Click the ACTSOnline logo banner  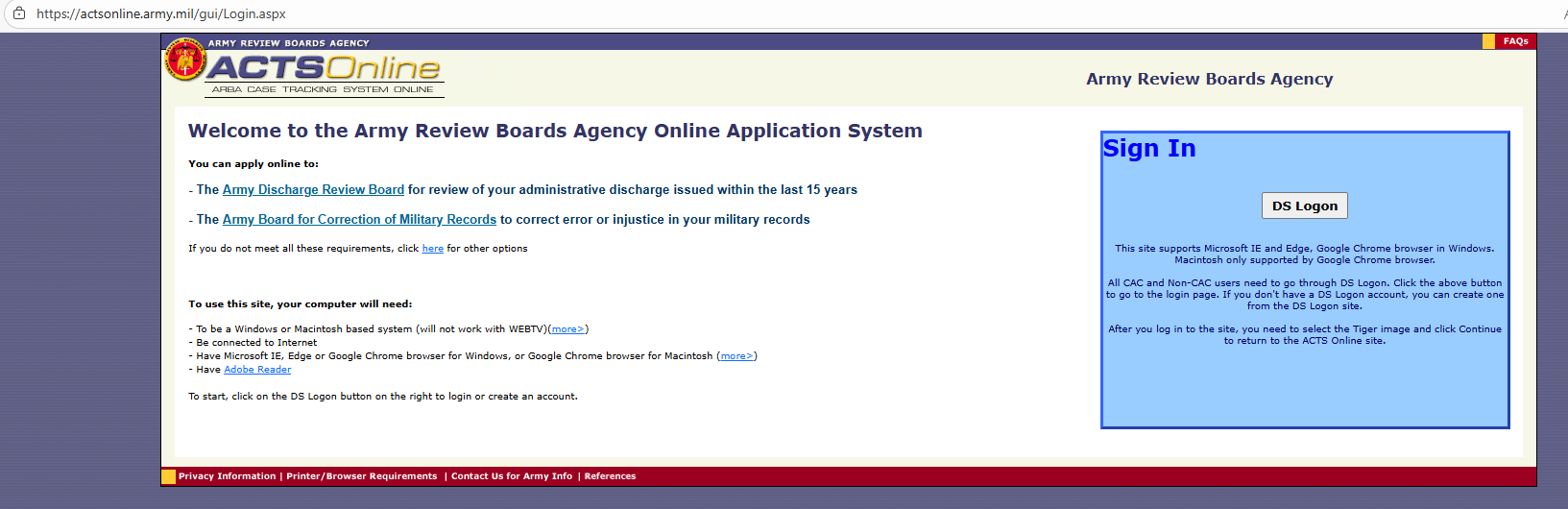point(324,69)
